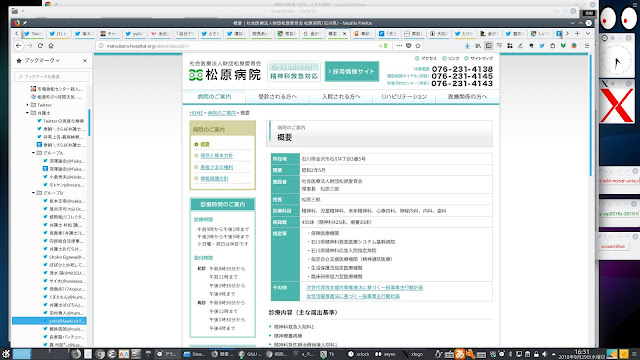Viewport: 640px width, 360px height.
Task: Bookmark this page with the star icon
Action: (418, 46)
